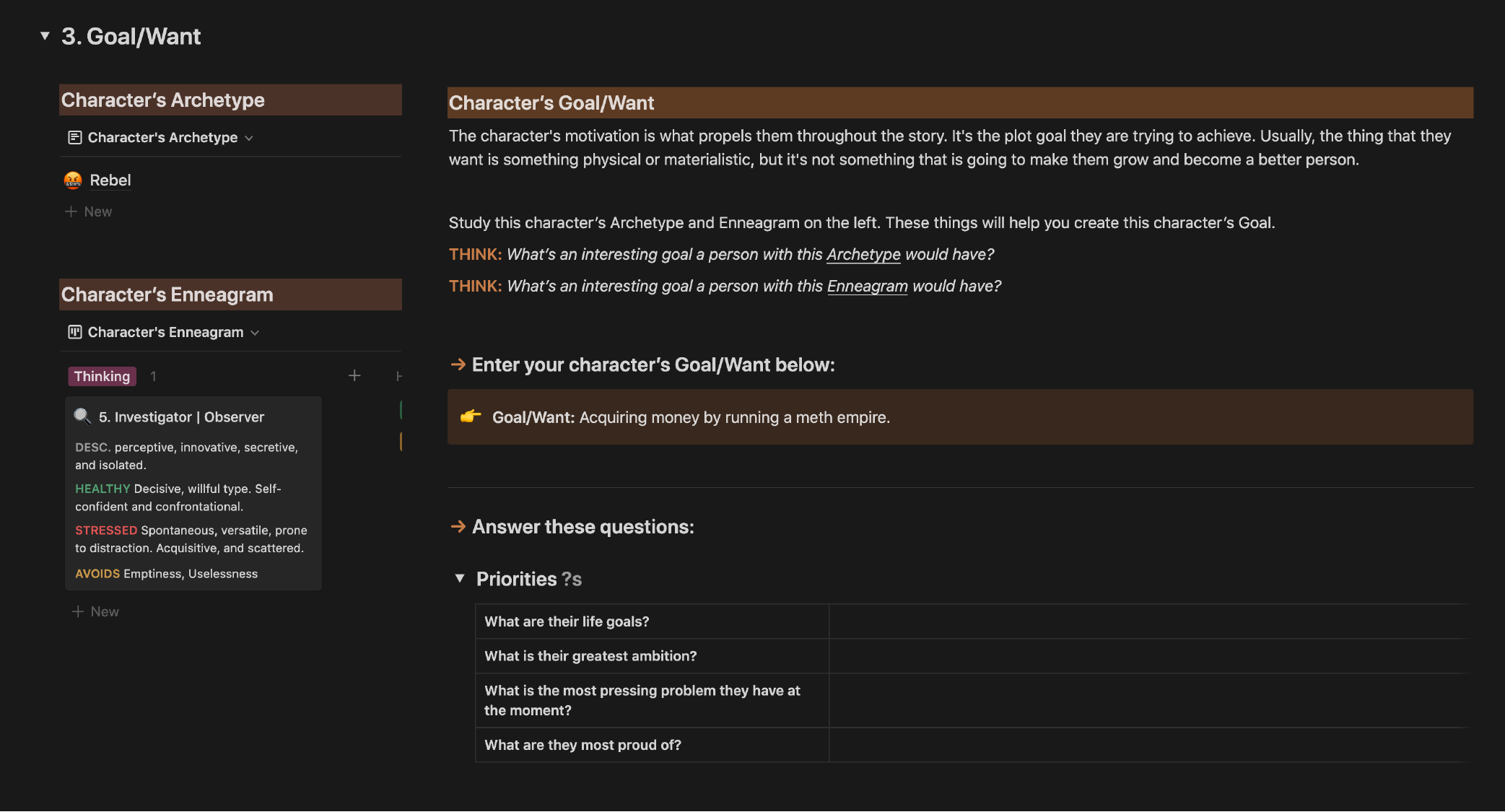1505x812 pixels.
Task: Collapse the Priorities questions section
Action: [459, 578]
